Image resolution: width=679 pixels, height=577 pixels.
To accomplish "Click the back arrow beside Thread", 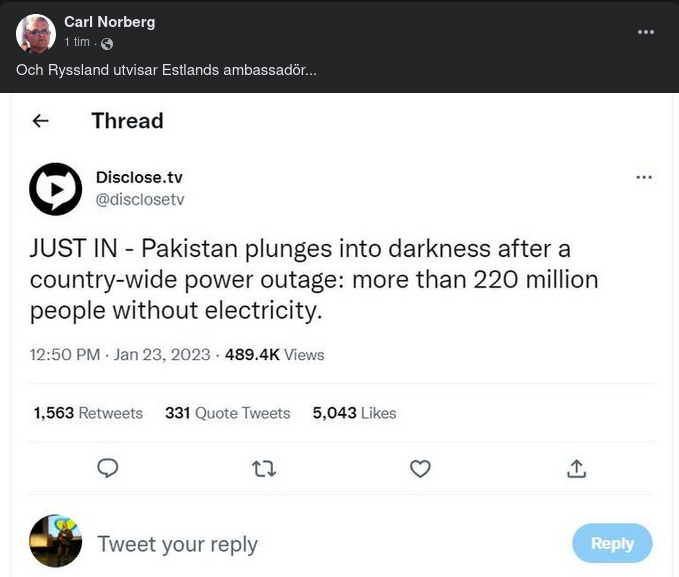I will pos(41,121).
